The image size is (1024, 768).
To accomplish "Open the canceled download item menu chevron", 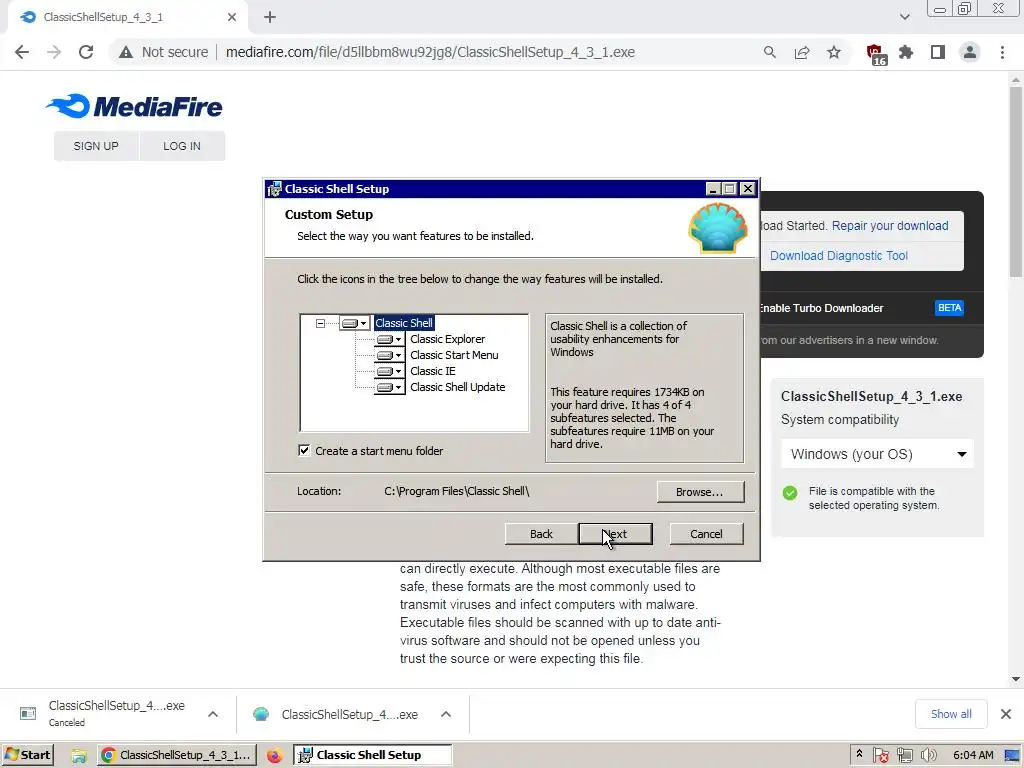I will (x=213, y=714).
